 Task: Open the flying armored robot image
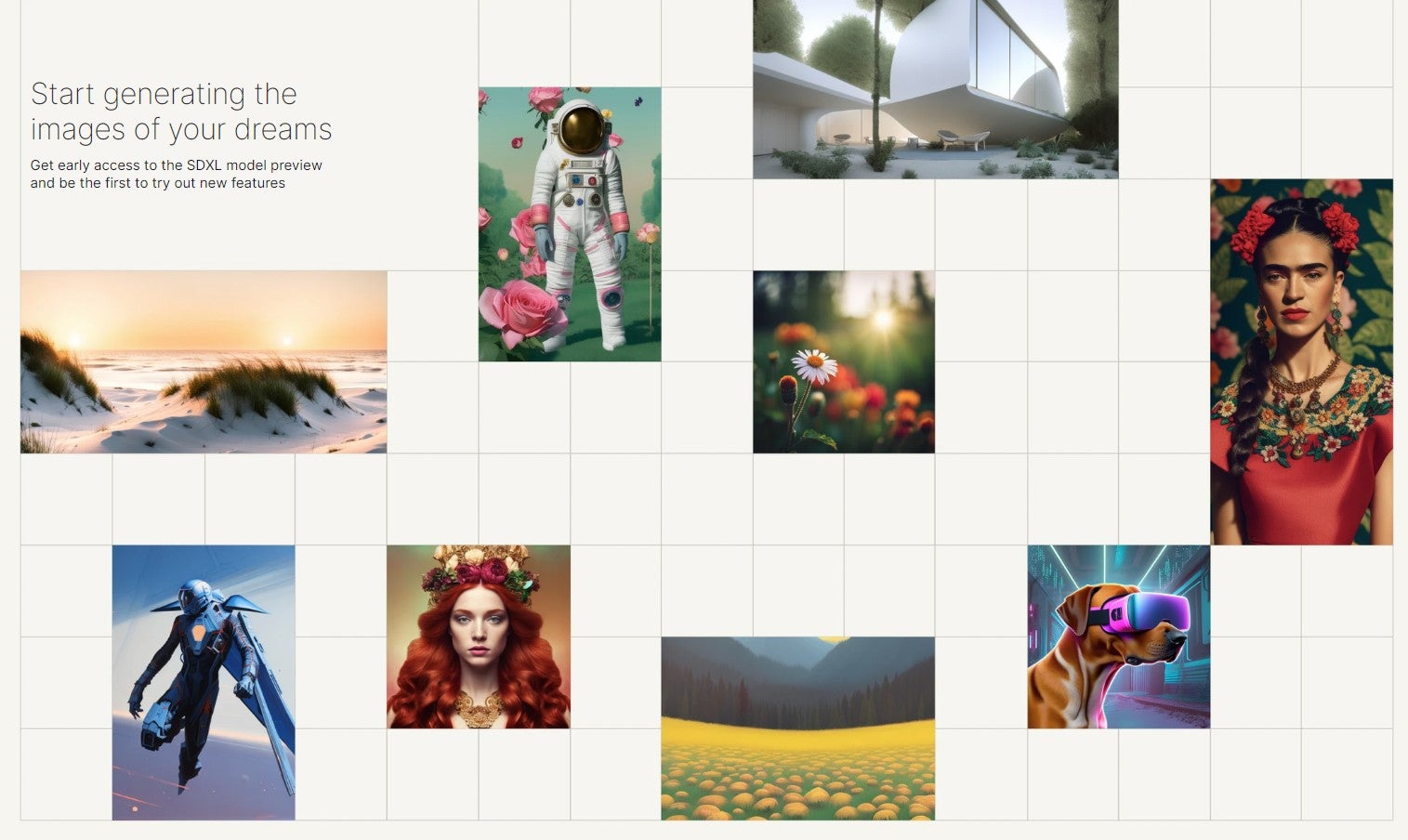point(204,683)
